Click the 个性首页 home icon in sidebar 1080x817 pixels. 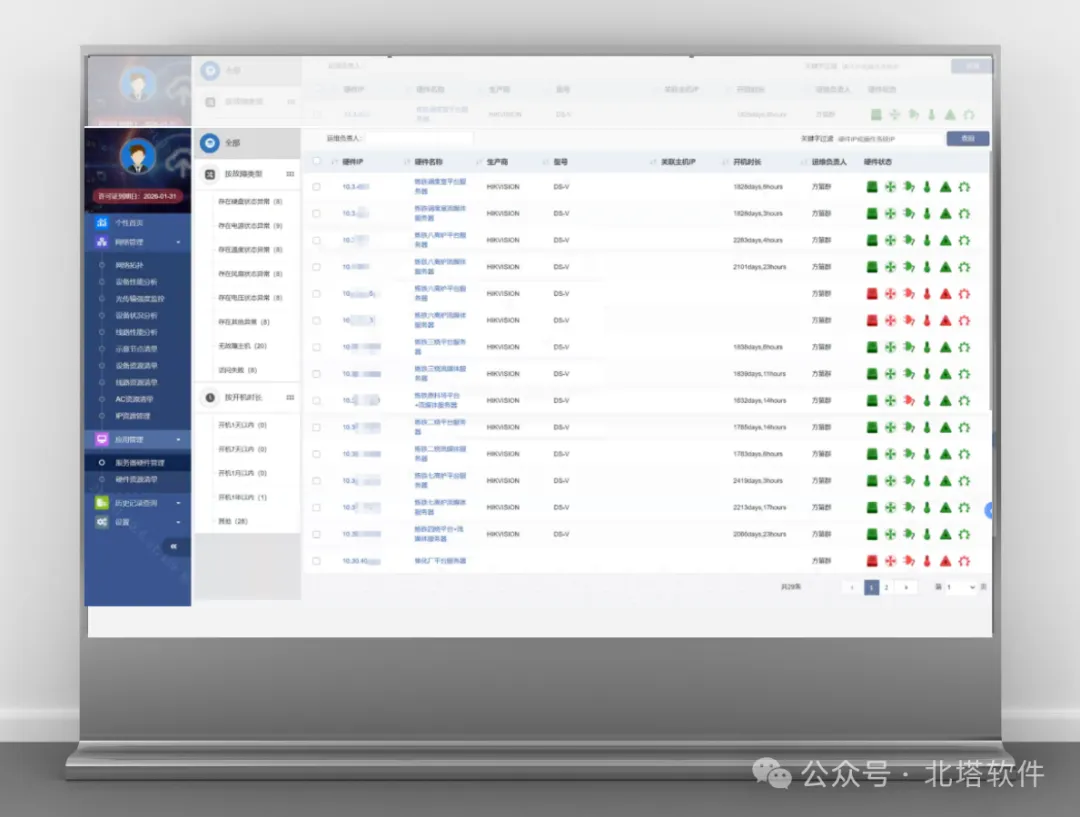102,223
